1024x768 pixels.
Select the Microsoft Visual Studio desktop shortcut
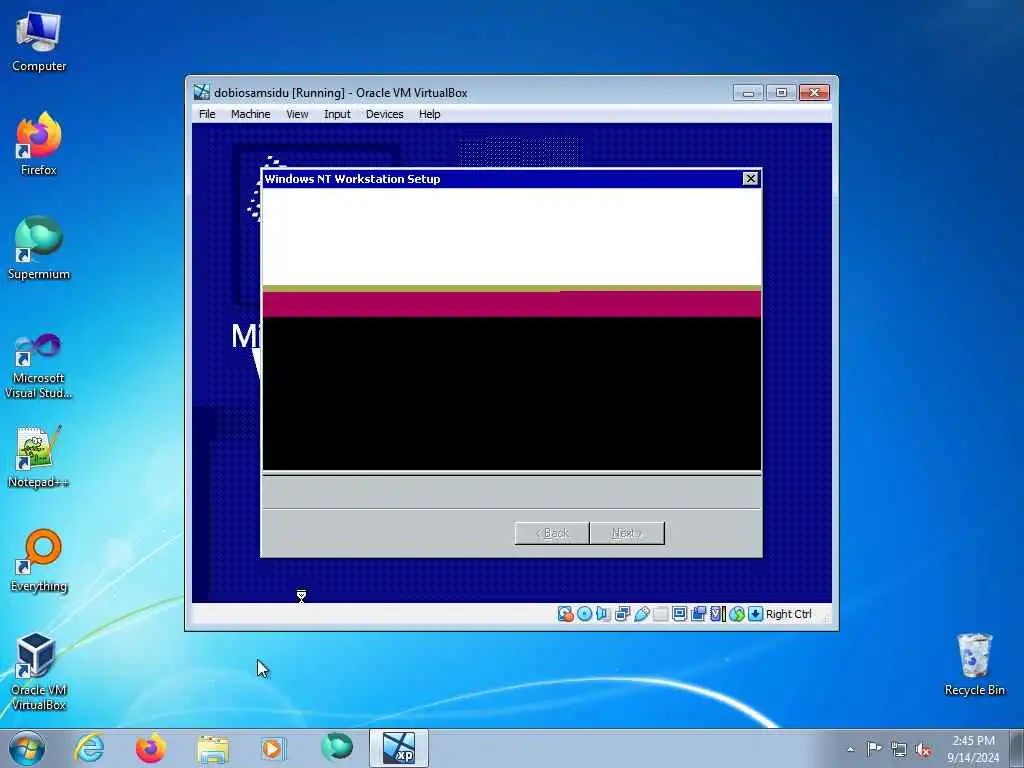tap(39, 366)
